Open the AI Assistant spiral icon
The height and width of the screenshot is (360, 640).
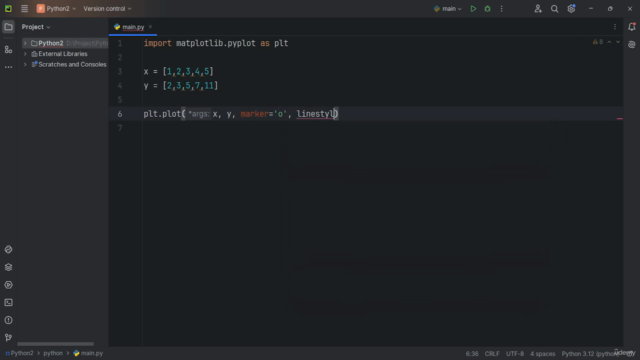(632, 44)
